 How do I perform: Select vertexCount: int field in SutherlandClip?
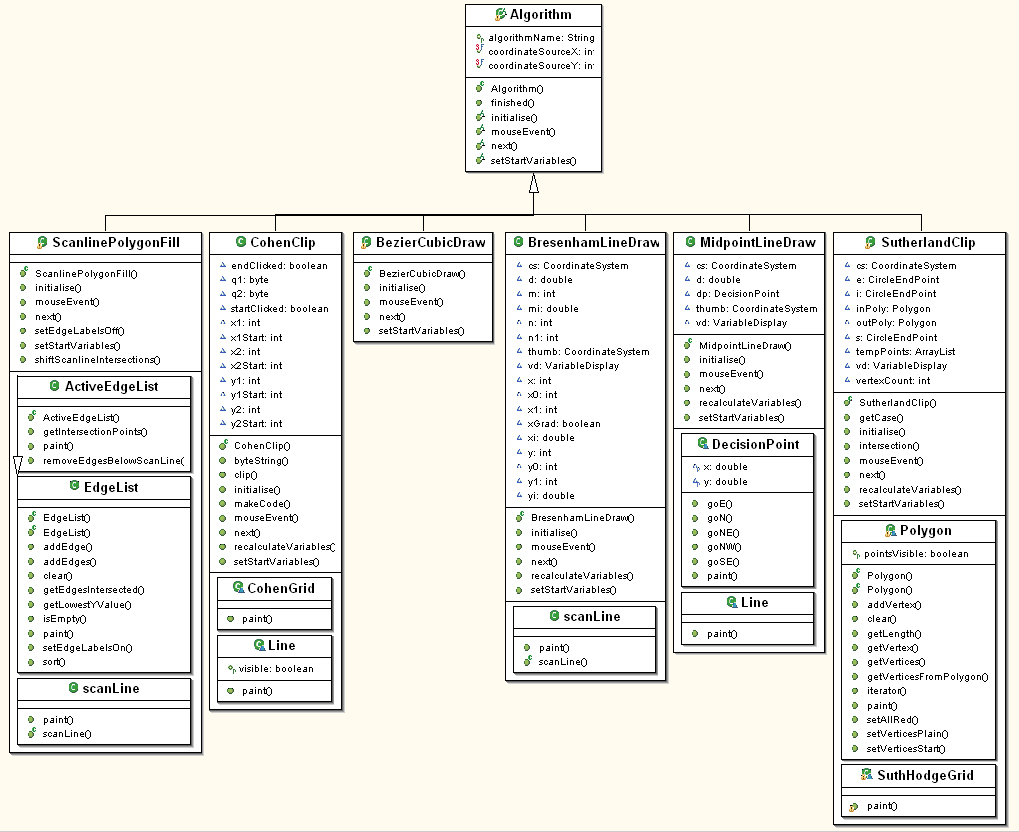[893, 381]
